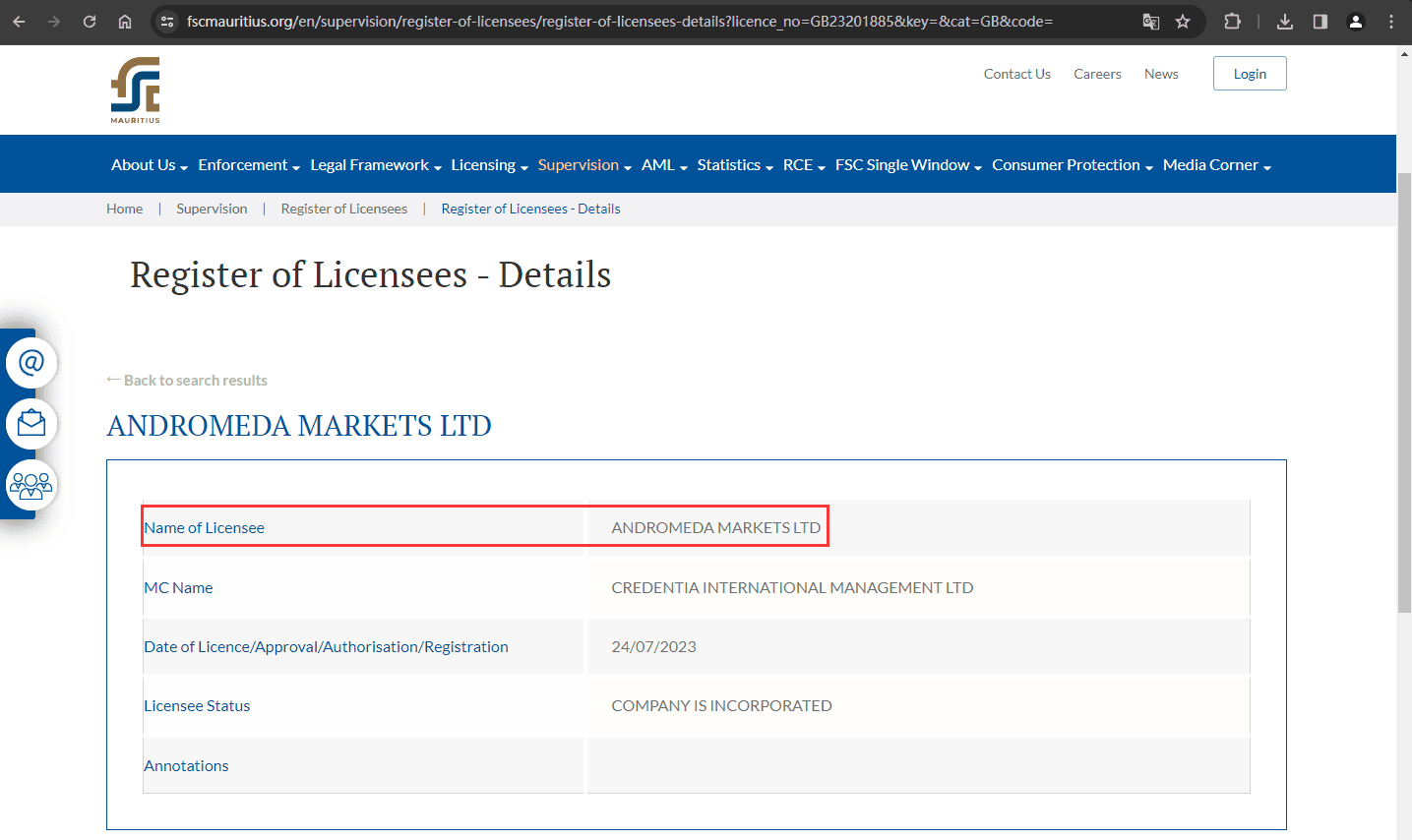The width and height of the screenshot is (1412, 840).
Task: Open the extensions puzzle icon
Action: [x=1232, y=21]
